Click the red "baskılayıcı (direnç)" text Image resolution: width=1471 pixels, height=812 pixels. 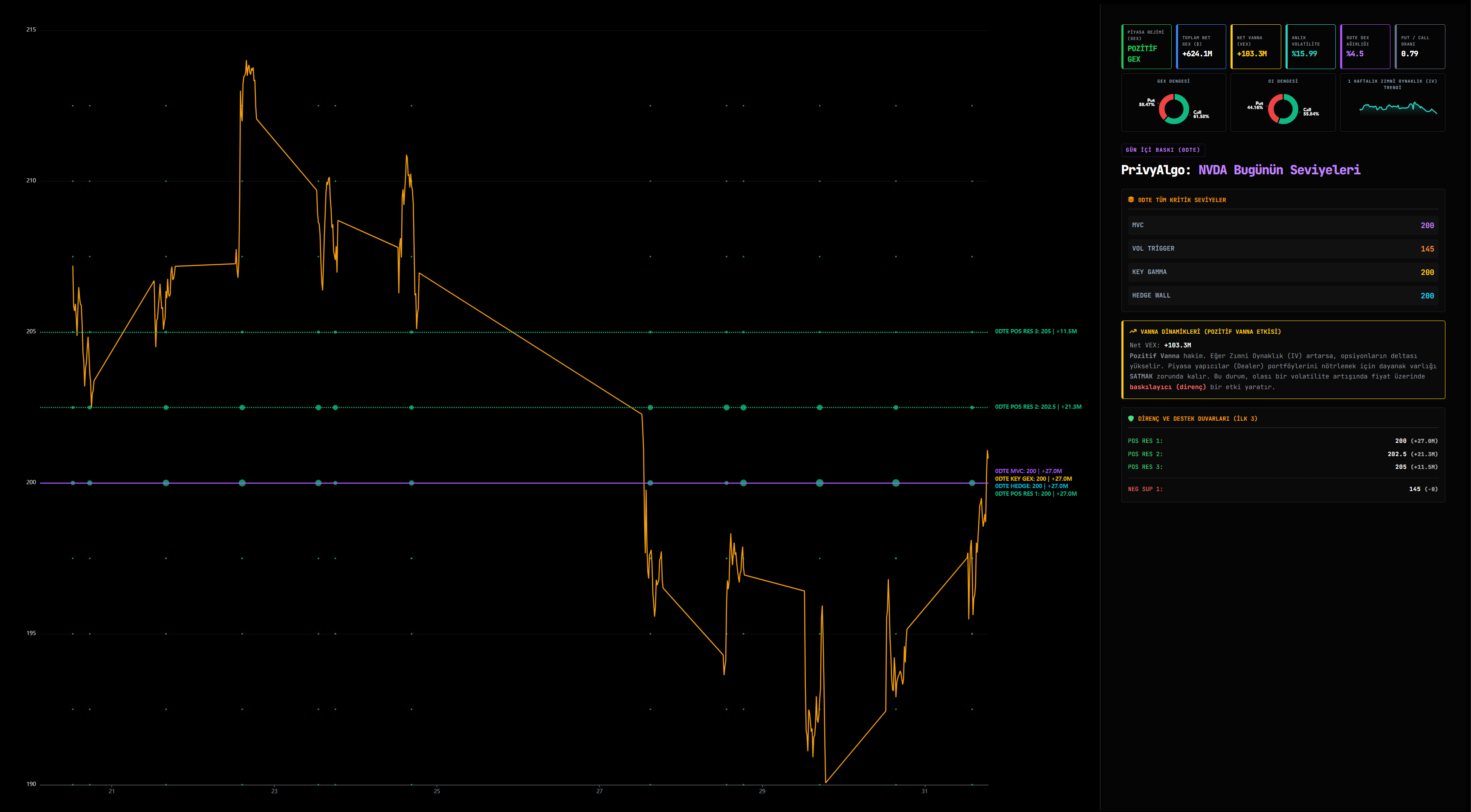pos(1167,387)
